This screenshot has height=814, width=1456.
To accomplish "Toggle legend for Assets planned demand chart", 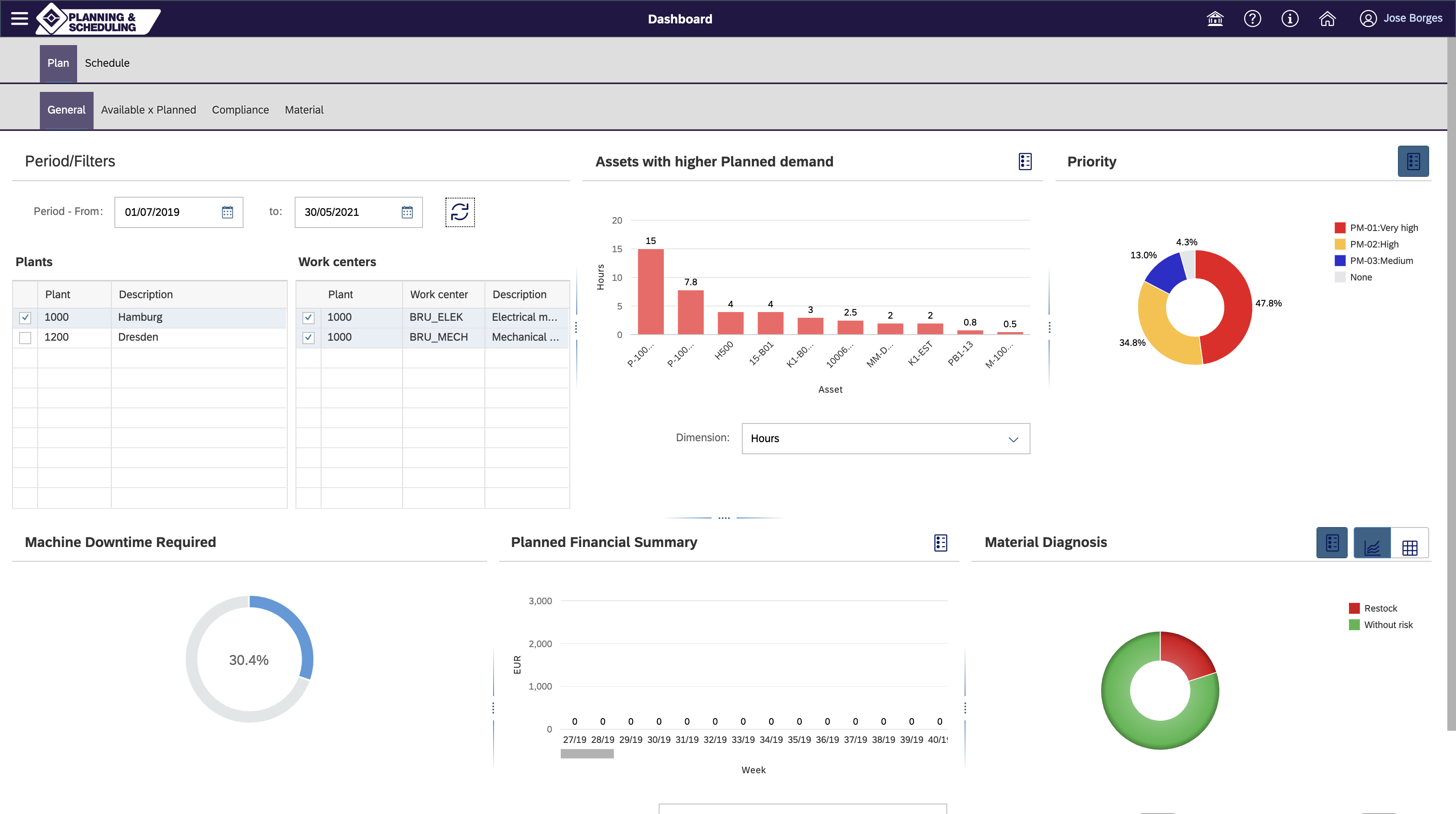I will pyautogui.click(x=1025, y=162).
